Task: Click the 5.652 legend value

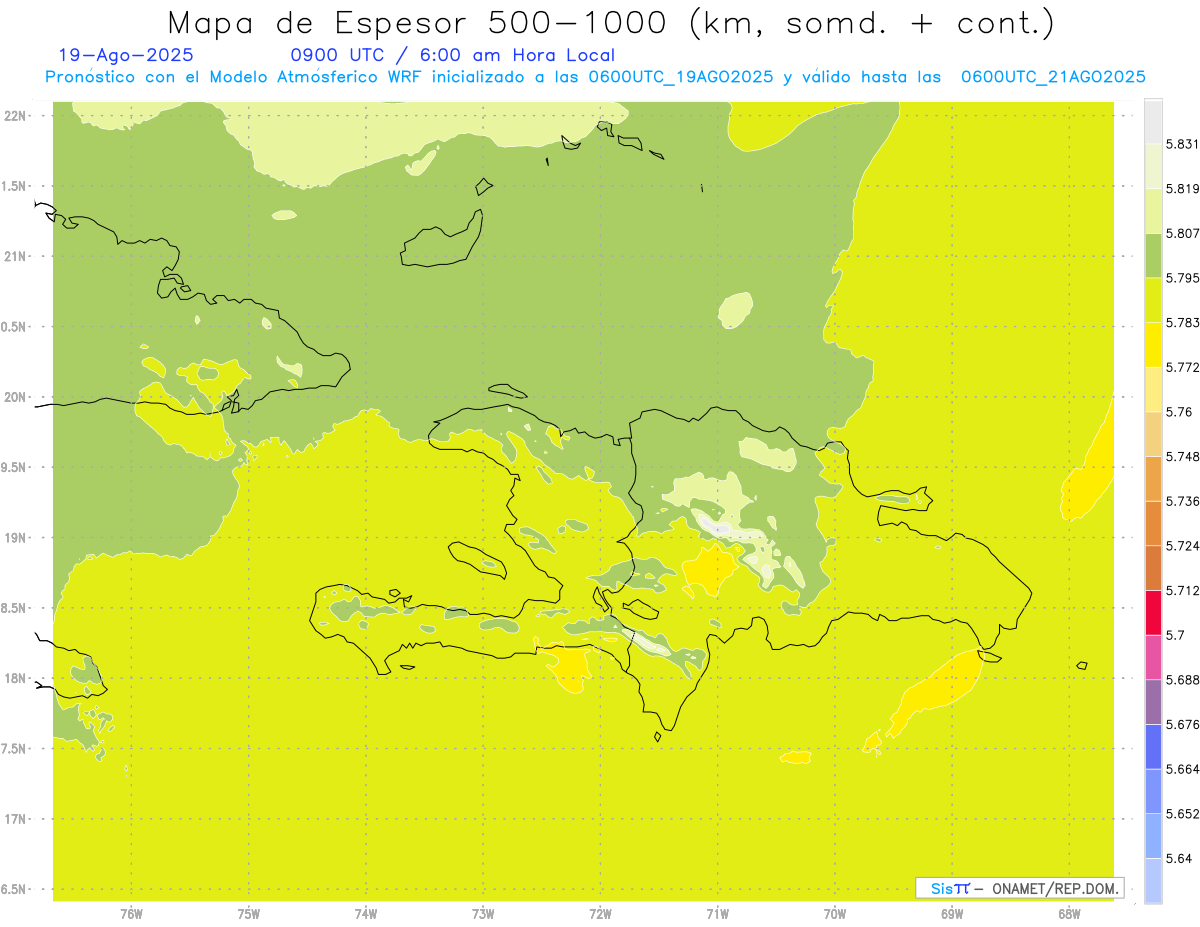Action: tap(1183, 814)
